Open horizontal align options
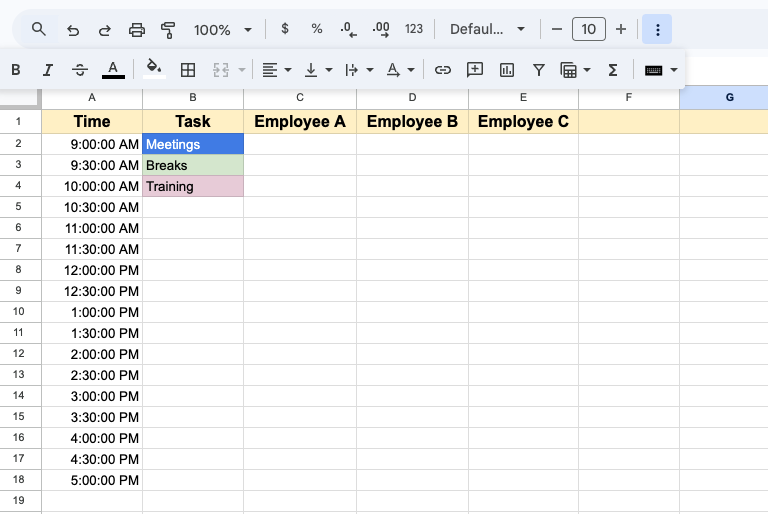The image size is (768, 514). click(276, 70)
